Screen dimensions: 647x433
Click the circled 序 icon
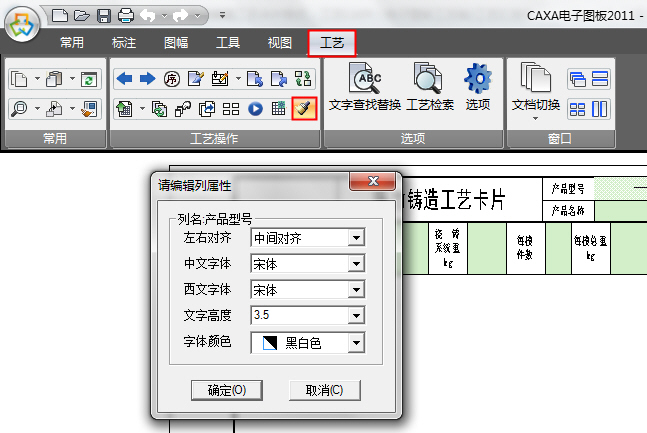pyautogui.click(x=172, y=78)
